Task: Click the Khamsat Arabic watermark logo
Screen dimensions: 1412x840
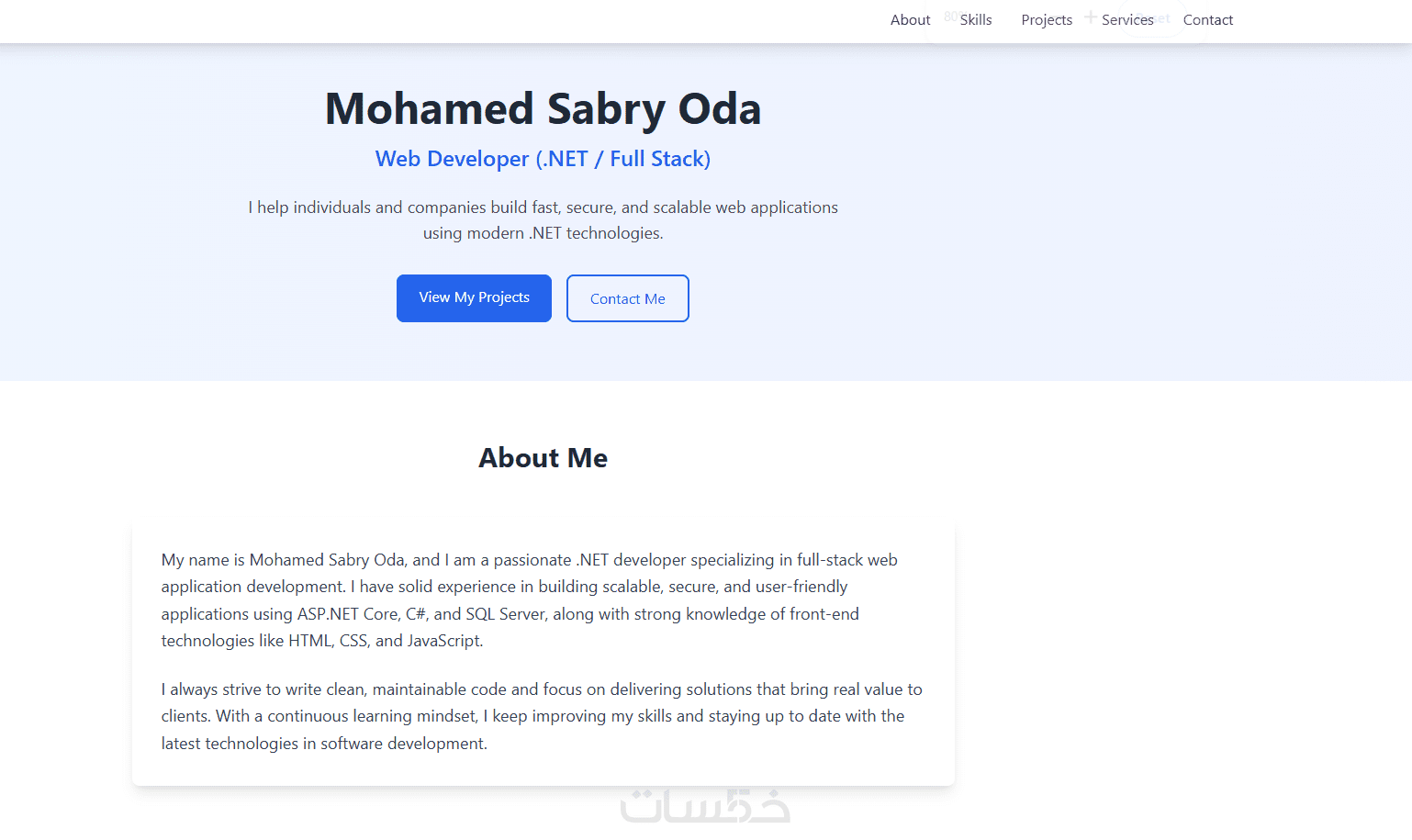Action: coord(705,806)
